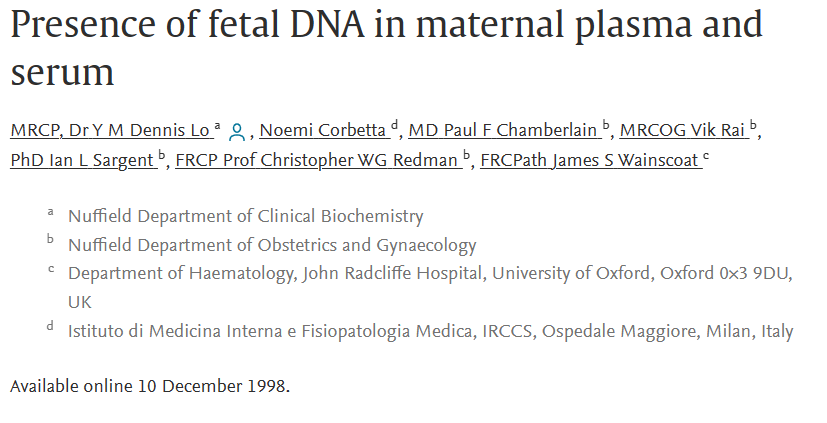Click superscript d after Noemi Corbetta
The width and height of the screenshot is (827, 423).
click(394, 125)
